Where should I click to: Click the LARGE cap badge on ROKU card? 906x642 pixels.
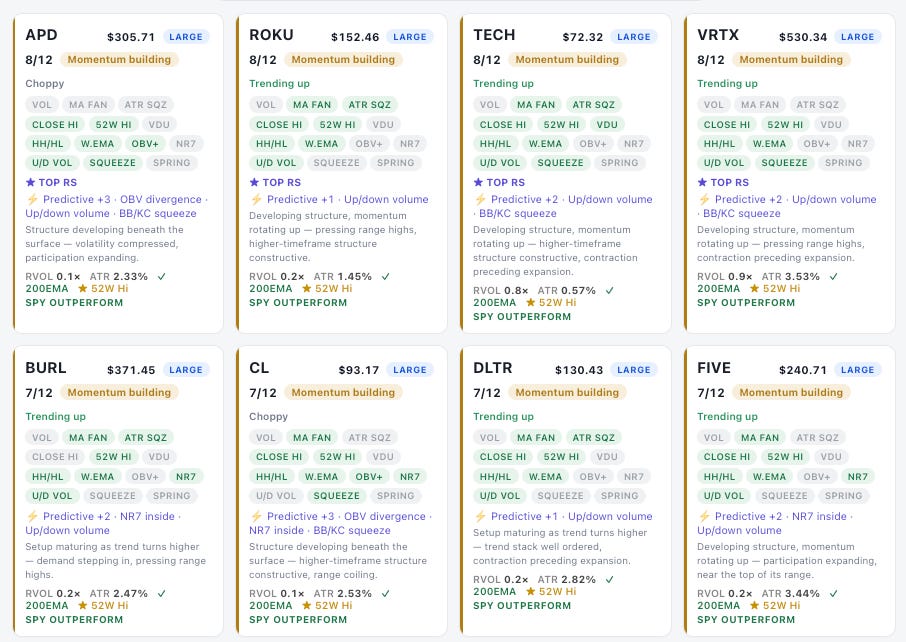pos(409,36)
